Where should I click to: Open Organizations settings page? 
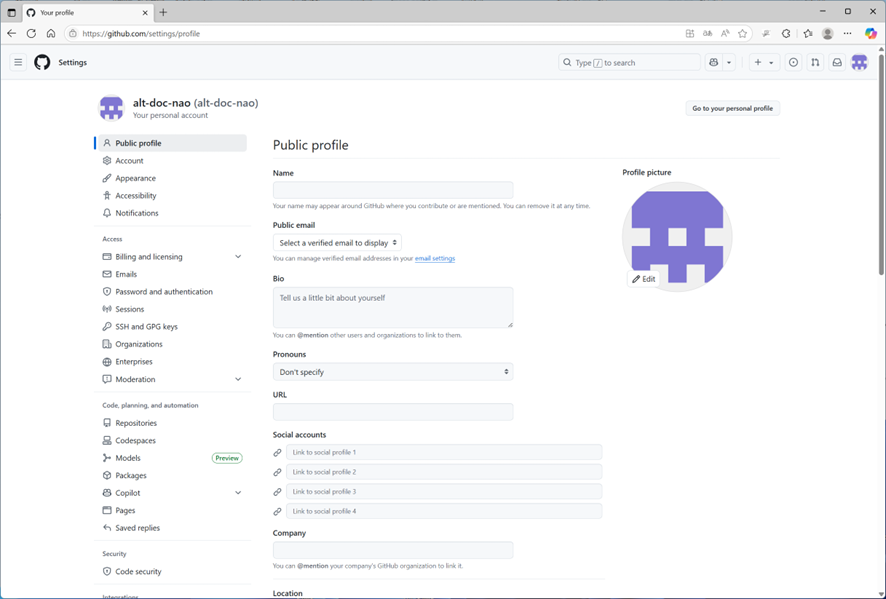tap(172, 344)
